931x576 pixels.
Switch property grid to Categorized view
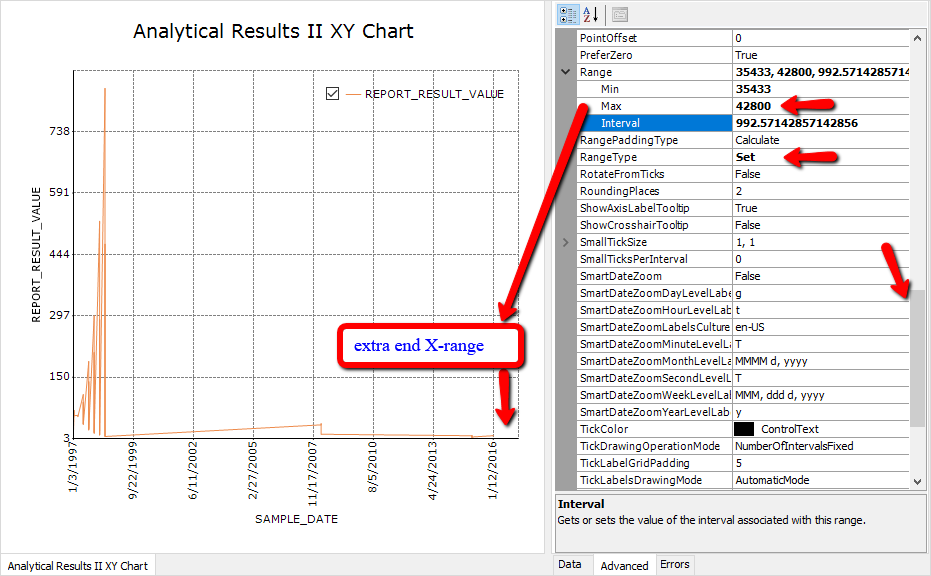click(569, 14)
